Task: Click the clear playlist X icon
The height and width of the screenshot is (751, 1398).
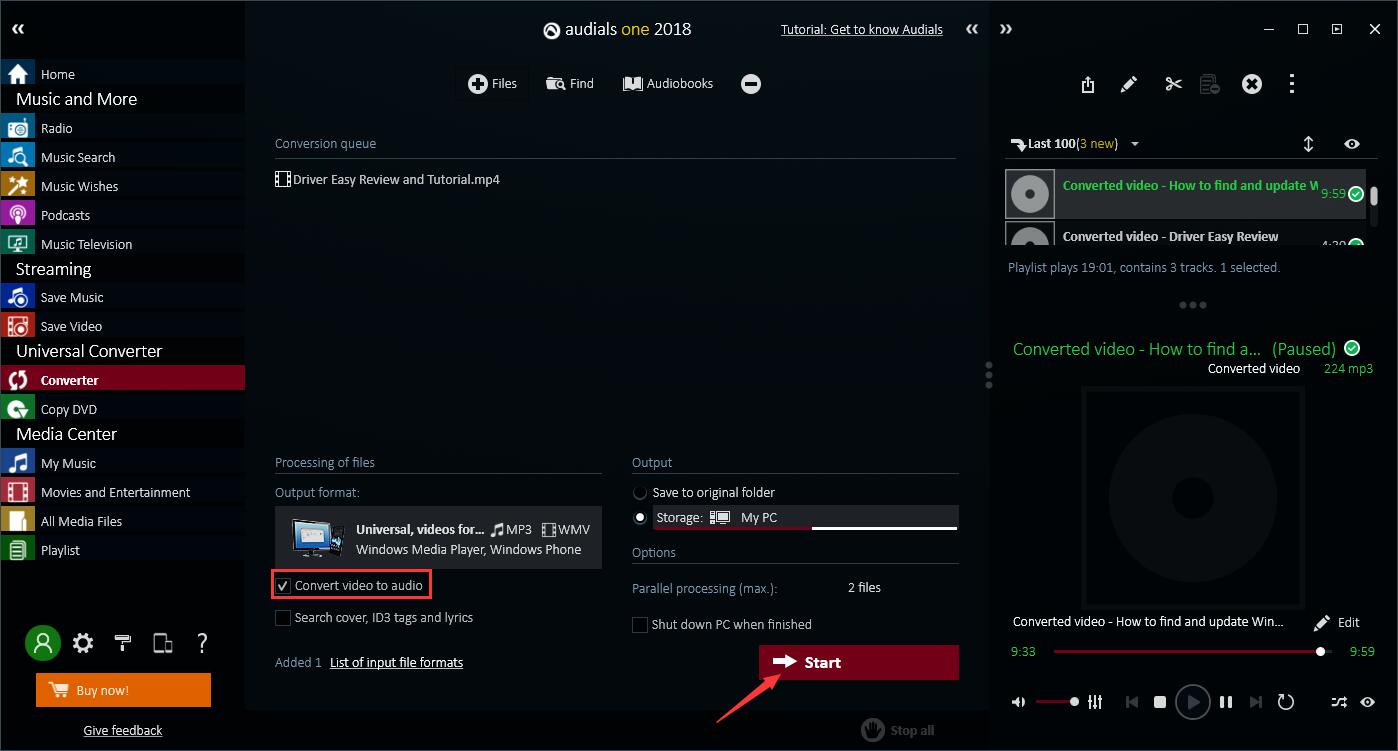Action: click(1252, 84)
